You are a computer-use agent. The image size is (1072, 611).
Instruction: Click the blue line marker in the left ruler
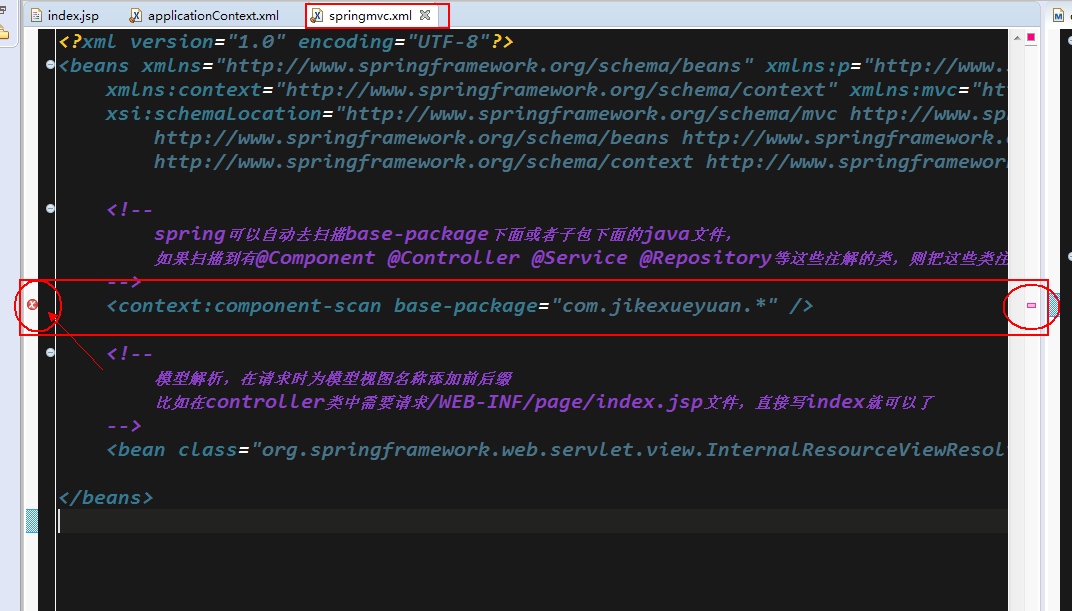[x=31, y=521]
